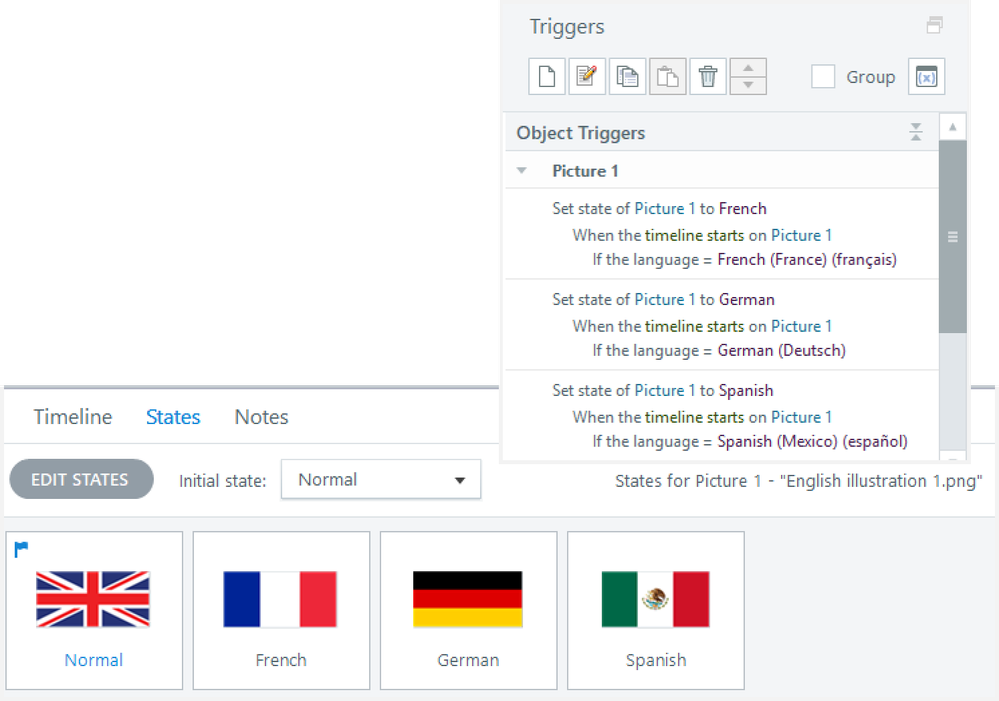Open the variable manager
This screenshot has height=701, width=999.
point(925,76)
